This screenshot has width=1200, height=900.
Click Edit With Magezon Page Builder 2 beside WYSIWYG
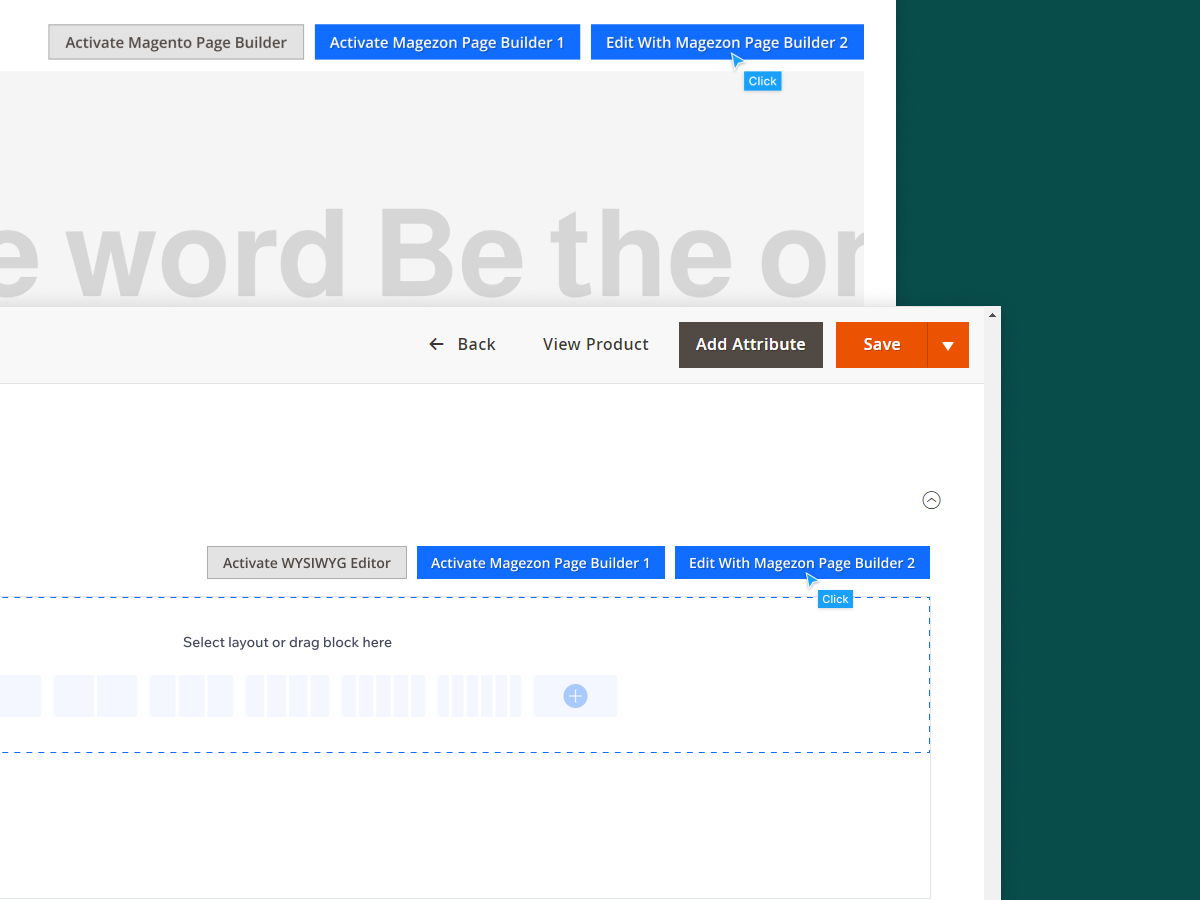[802, 563]
